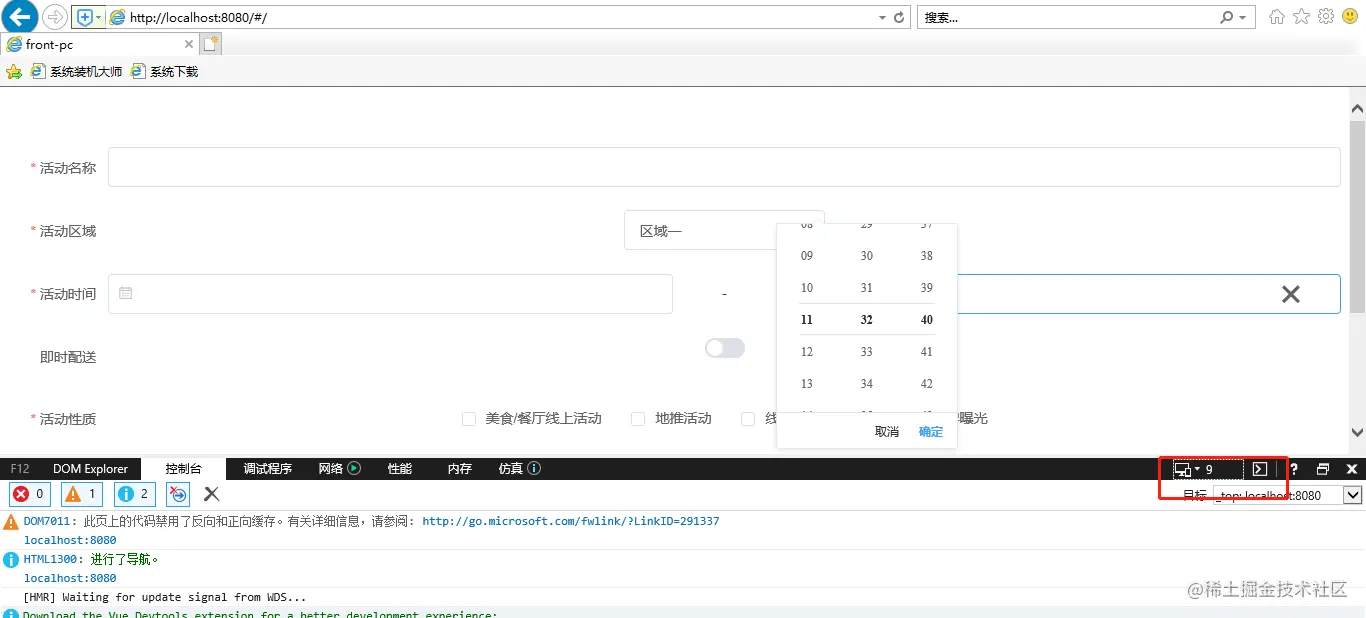The width and height of the screenshot is (1366, 618).
Task: Switch to the 调试程序 devtools tab
Action: pyautogui.click(x=266, y=468)
